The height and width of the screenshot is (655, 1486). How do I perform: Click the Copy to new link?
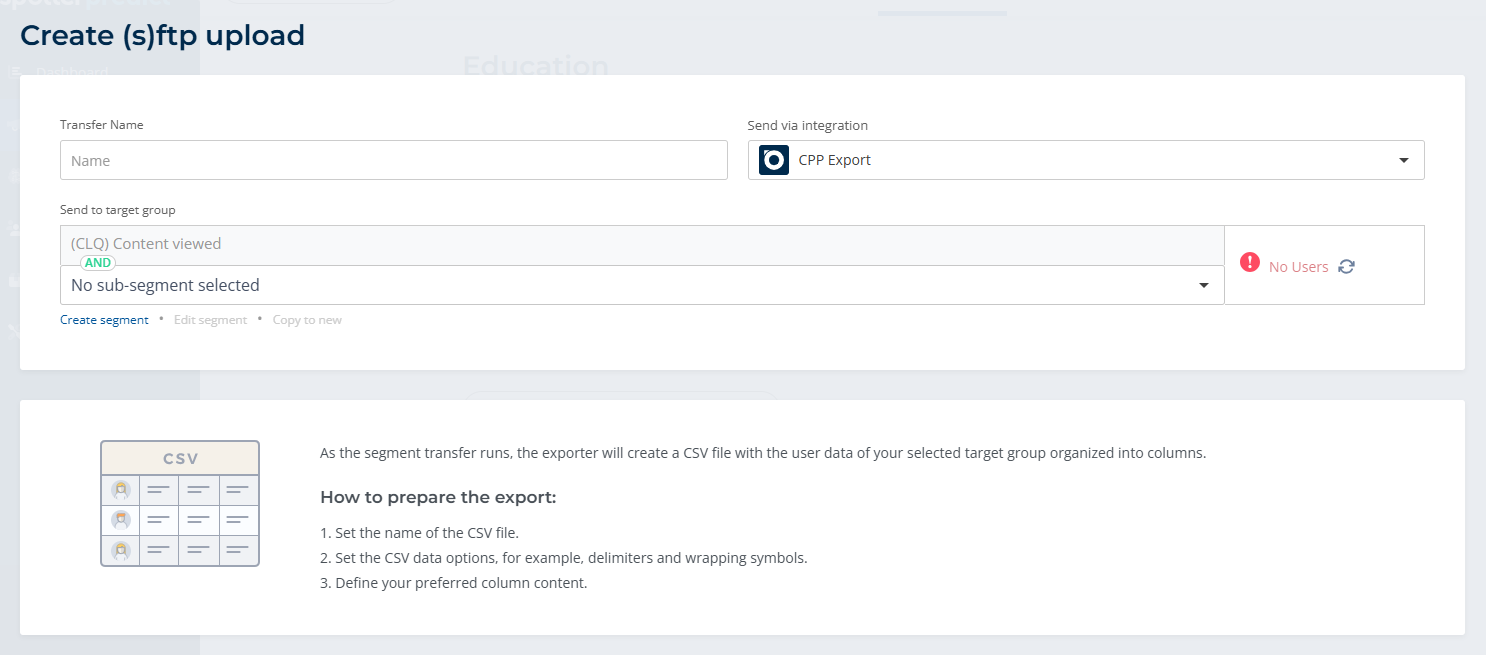click(x=307, y=320)
